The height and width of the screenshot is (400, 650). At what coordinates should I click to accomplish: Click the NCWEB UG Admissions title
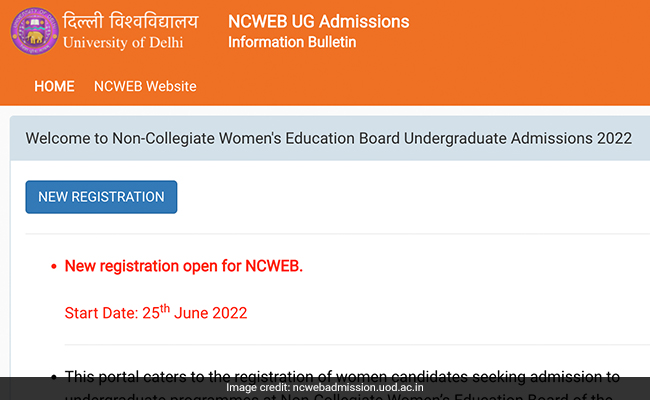(318, 22)
